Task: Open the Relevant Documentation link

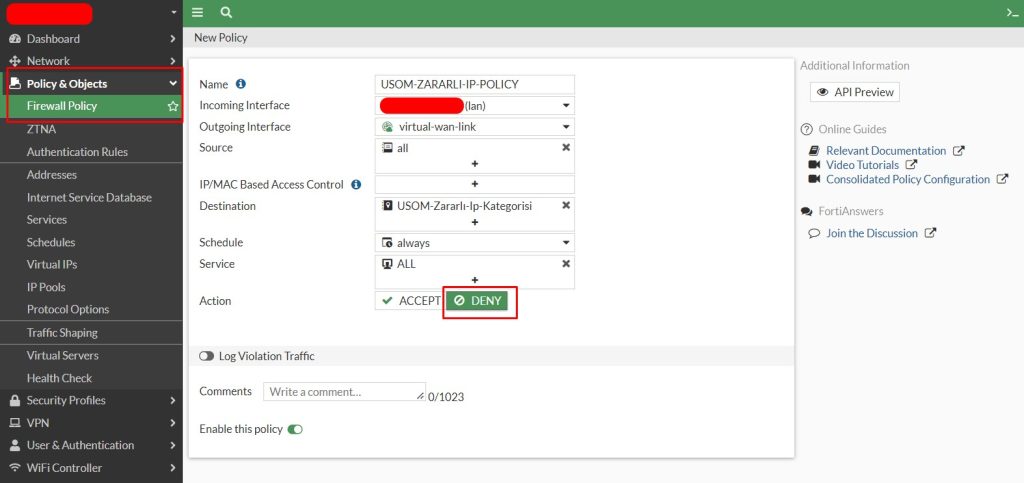Action: [x=887, y=151]
